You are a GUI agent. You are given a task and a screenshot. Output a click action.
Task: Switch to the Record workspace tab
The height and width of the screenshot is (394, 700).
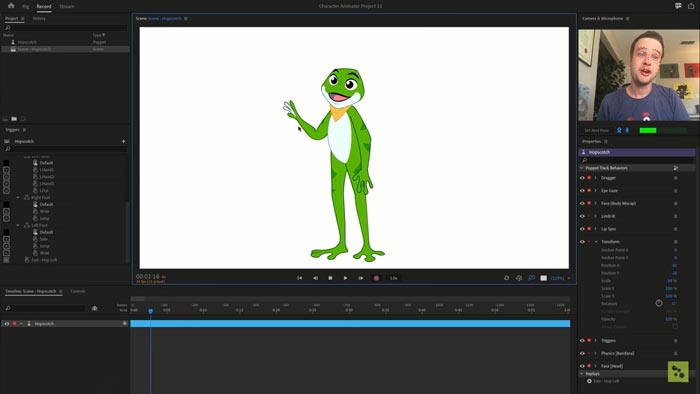tap(44, 6)
